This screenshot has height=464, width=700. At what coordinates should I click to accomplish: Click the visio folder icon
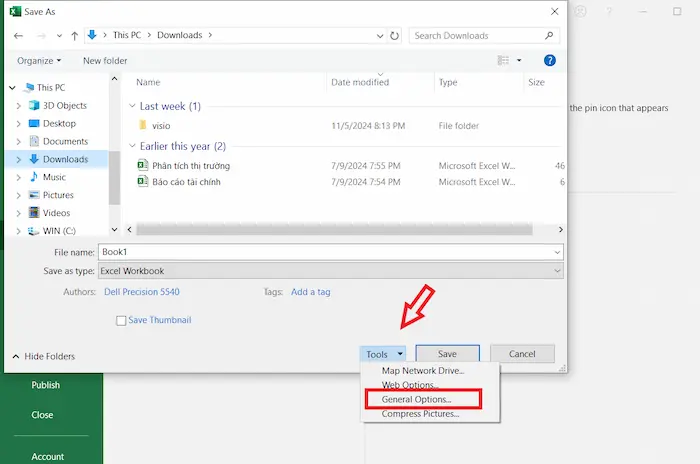click(x=142, y=125)
